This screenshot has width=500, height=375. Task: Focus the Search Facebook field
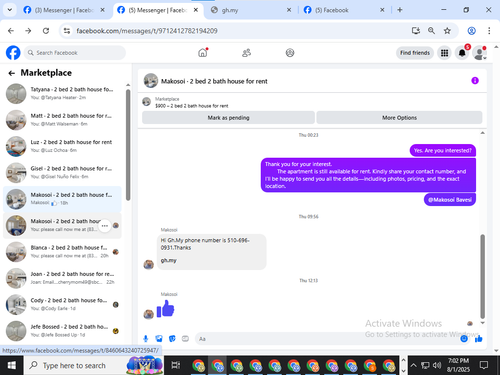75,53
